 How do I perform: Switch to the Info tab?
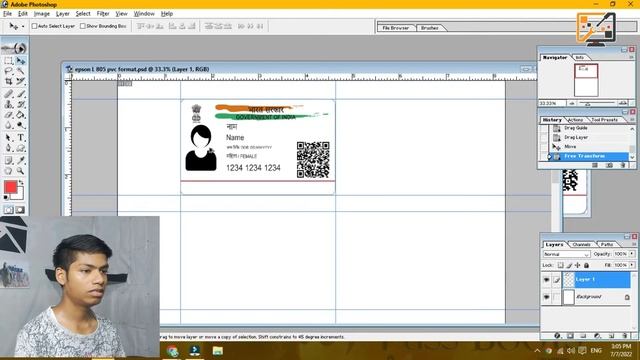[580, 58]
